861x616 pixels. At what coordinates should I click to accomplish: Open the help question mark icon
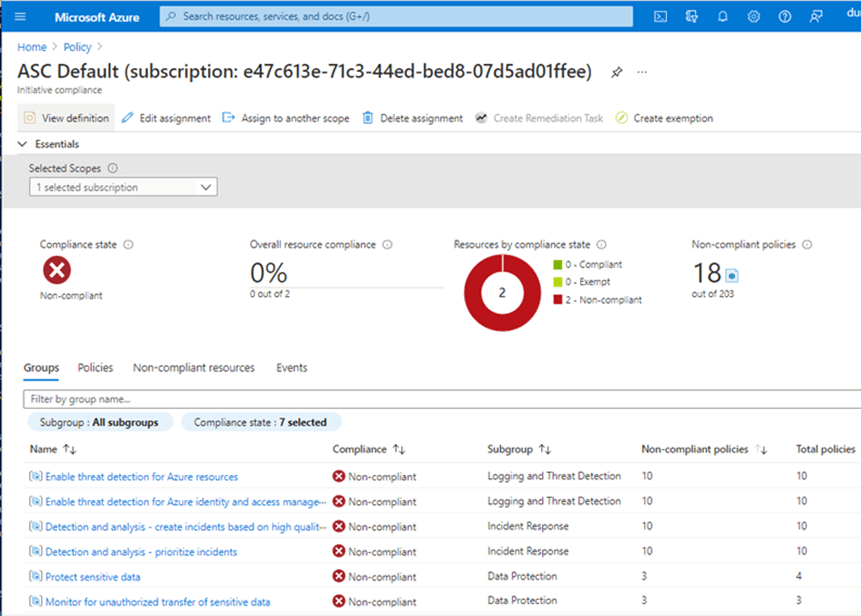[x=785, y=17]
